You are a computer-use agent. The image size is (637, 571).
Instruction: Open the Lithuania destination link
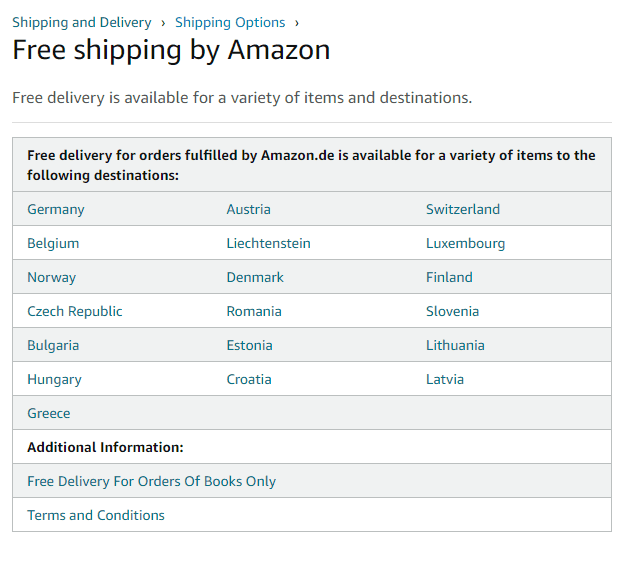point(455,346)
